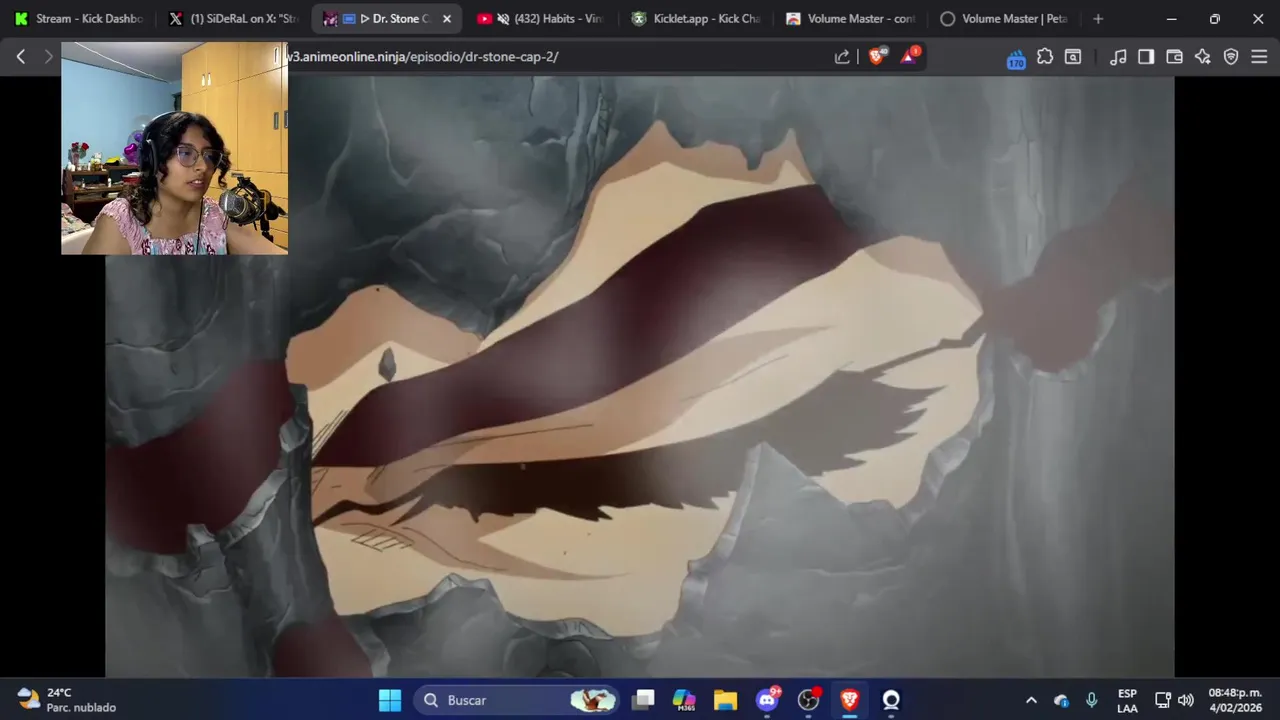Screen dimensions: 1280x720
Task: Open Discord from the taskbar
Action: pyautogui.click(x=767, y=700)
